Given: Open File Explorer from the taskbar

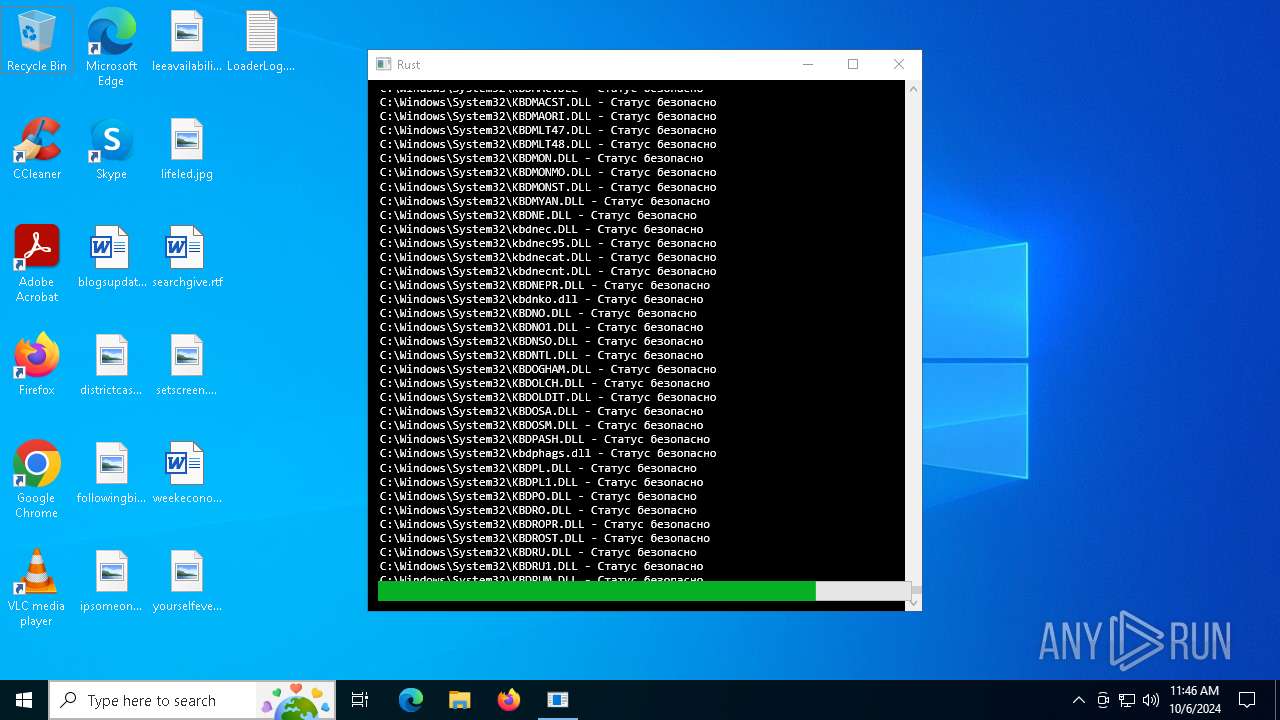Looking at the screenshot, I should (460, 700).
